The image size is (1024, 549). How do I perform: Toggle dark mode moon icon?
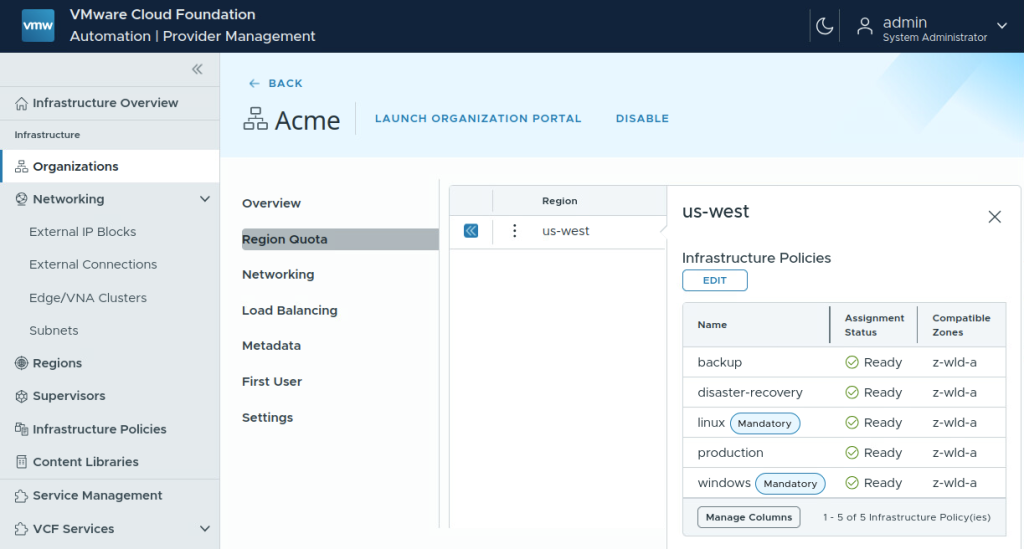pyautogui.click(x=824, y=26)
